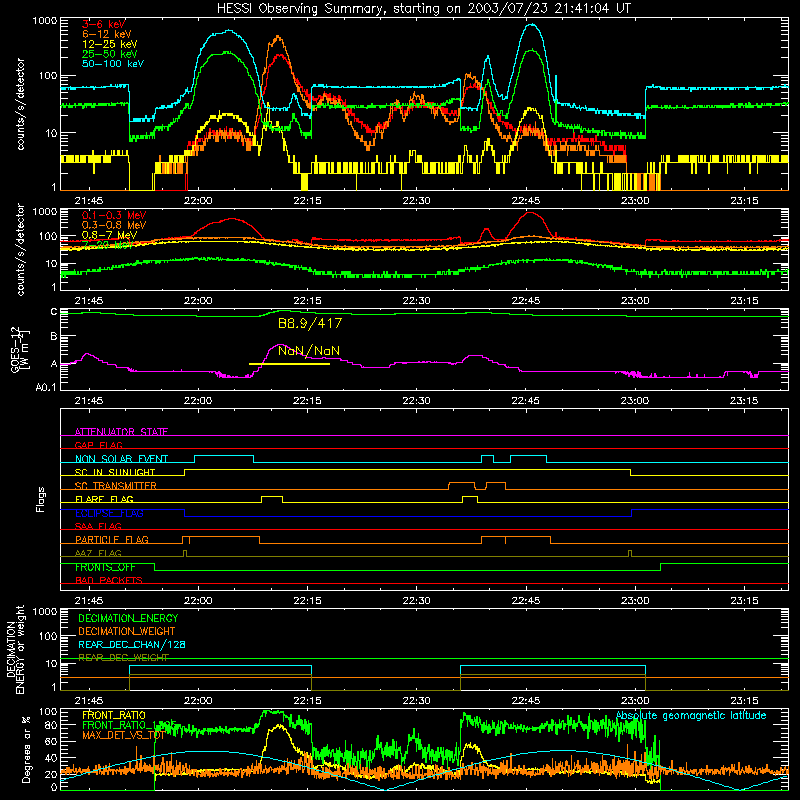Click the HESSI Observing Summary title text
Image resolution: width=800 pixels, height=800 pixels.
tap(424, 8)
